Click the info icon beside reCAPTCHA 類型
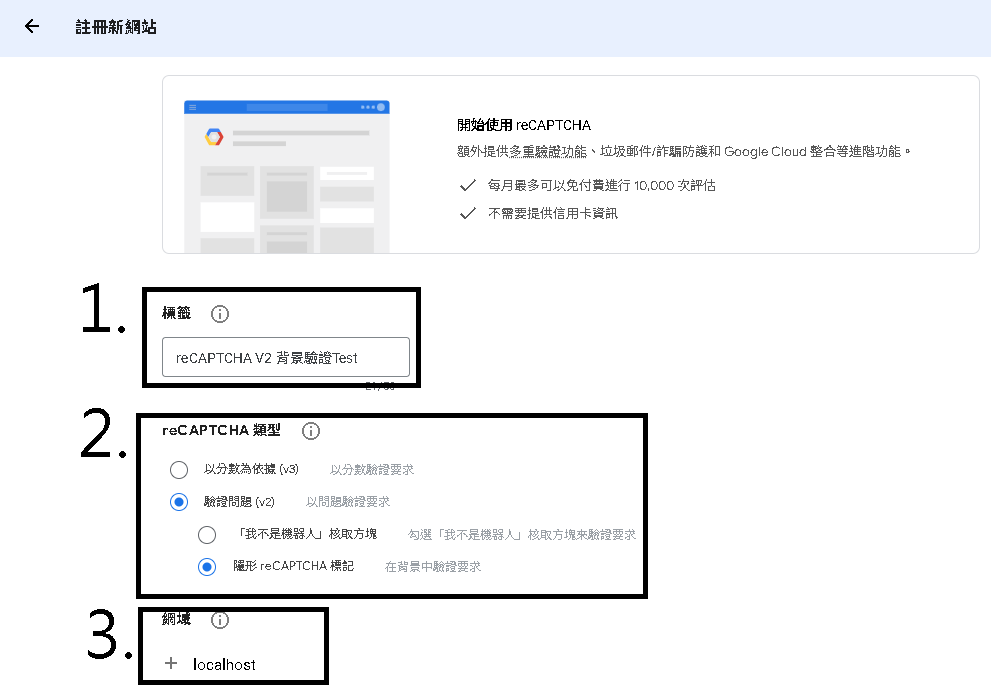The width and height of the screenshot is (991, 698). 311,431
